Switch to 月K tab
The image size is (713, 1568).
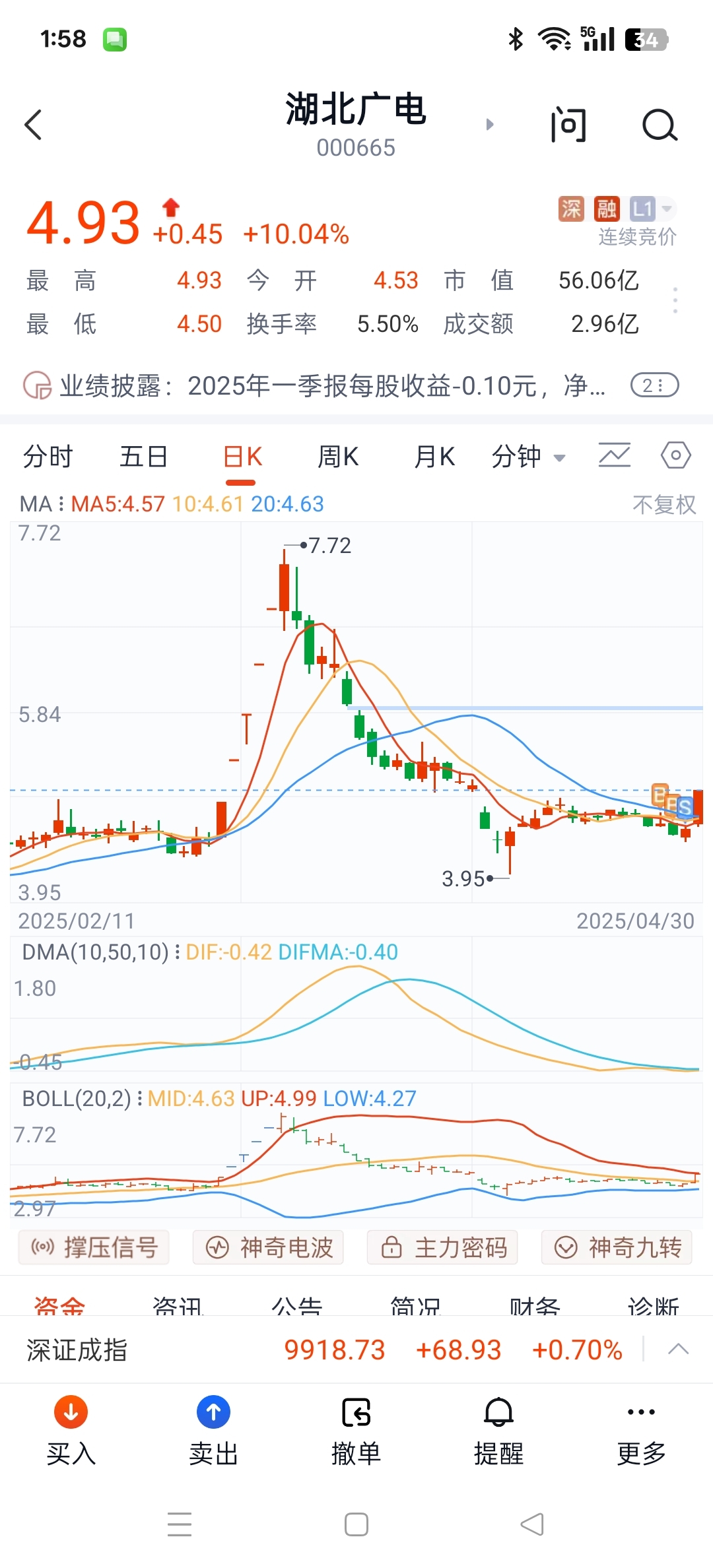[434, 457]
